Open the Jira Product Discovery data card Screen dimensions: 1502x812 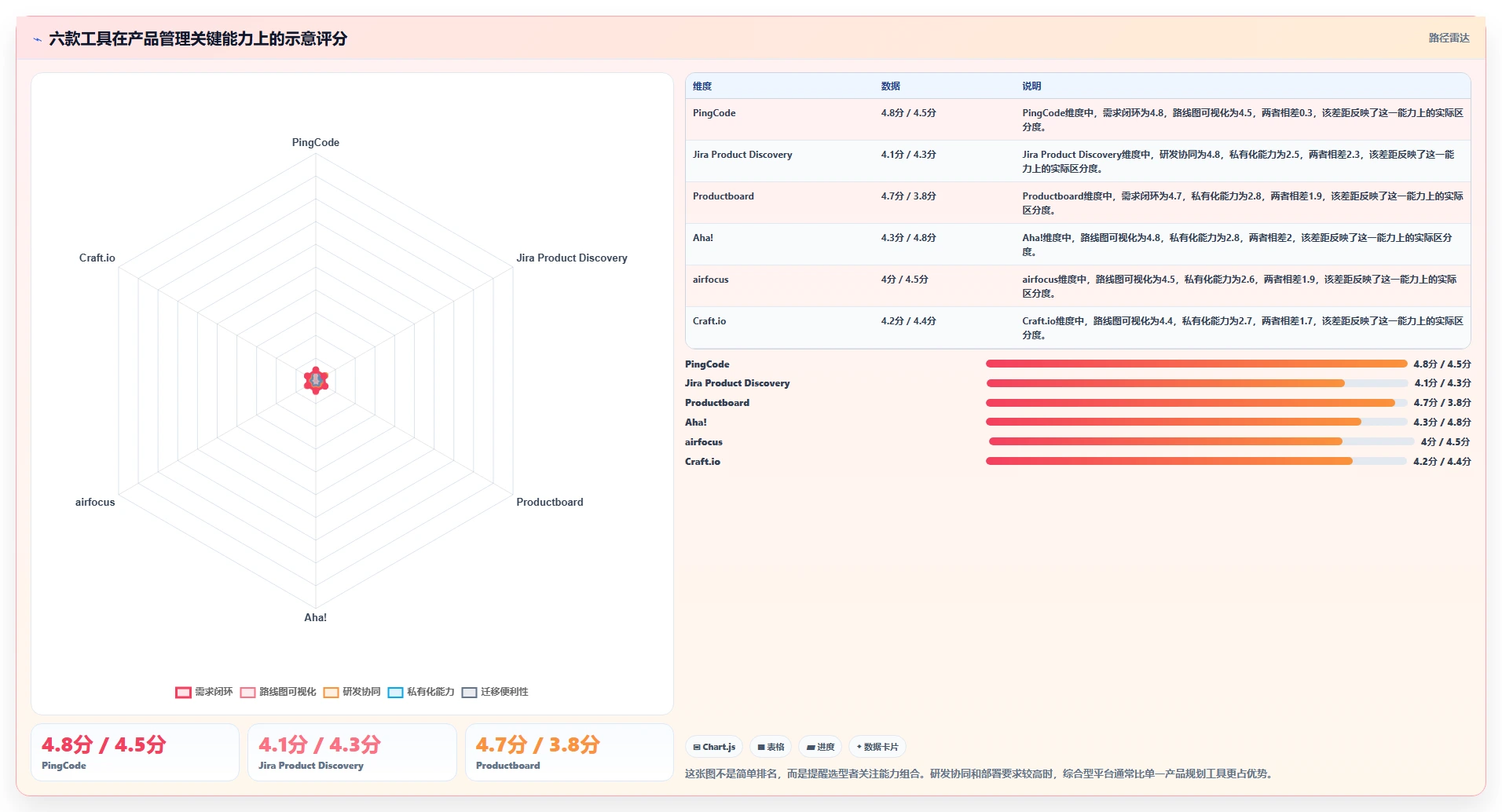[x=352, y=752]
